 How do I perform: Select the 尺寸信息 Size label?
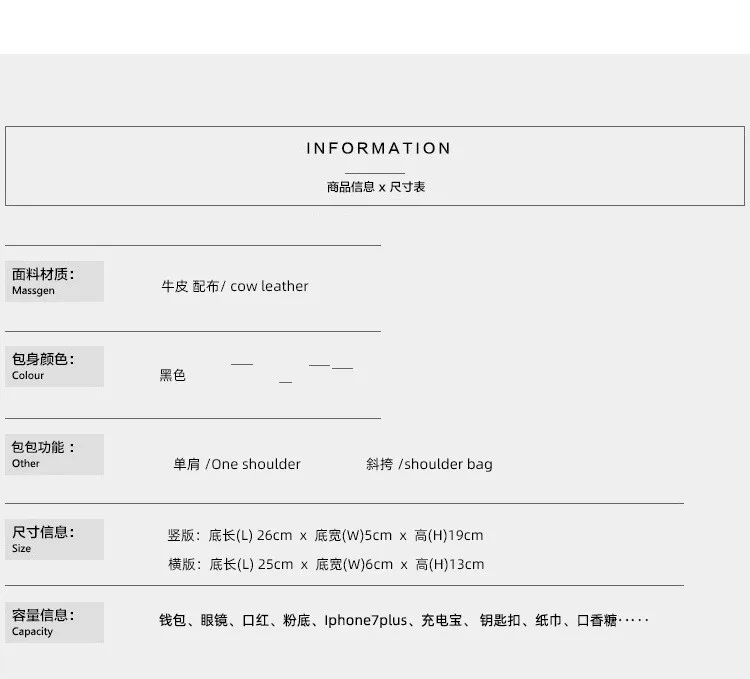55,539
